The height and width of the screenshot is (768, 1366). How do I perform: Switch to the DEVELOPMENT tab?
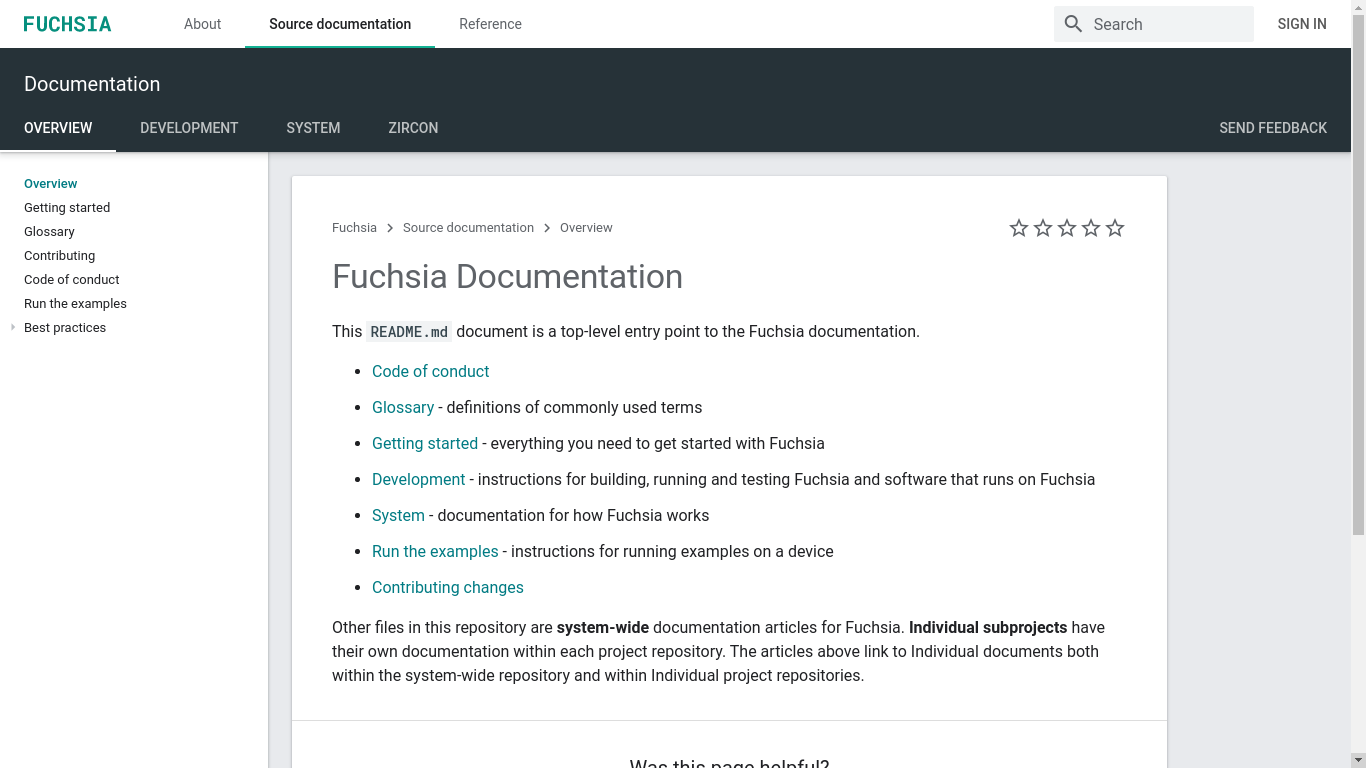coord(189,128)
